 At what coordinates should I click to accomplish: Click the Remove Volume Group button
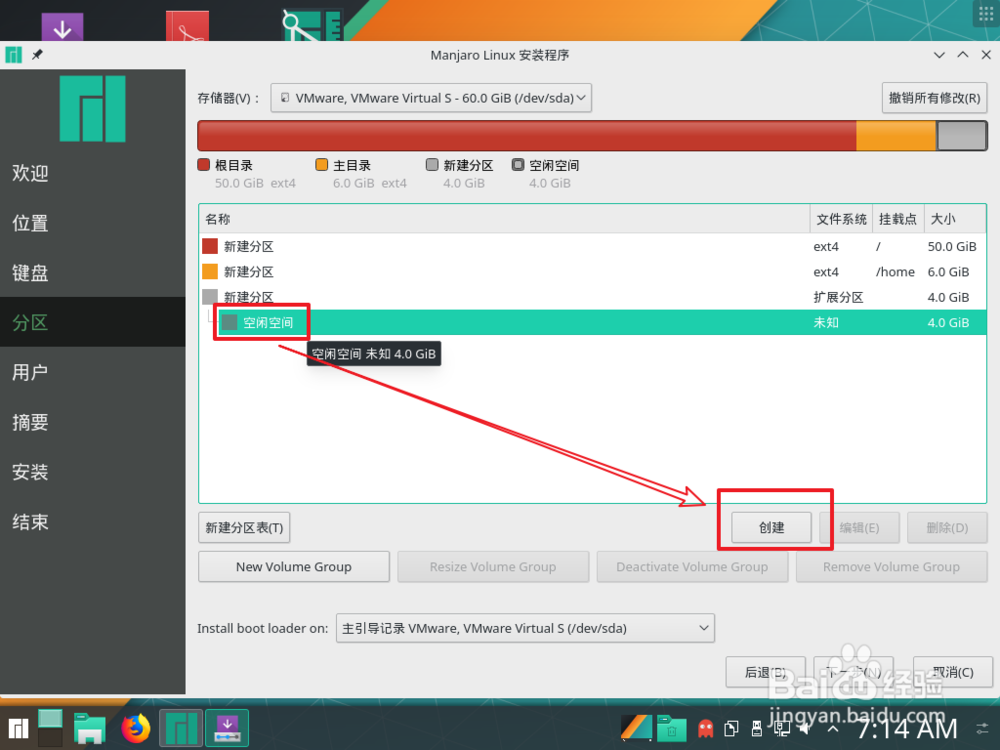click(891, 566)
